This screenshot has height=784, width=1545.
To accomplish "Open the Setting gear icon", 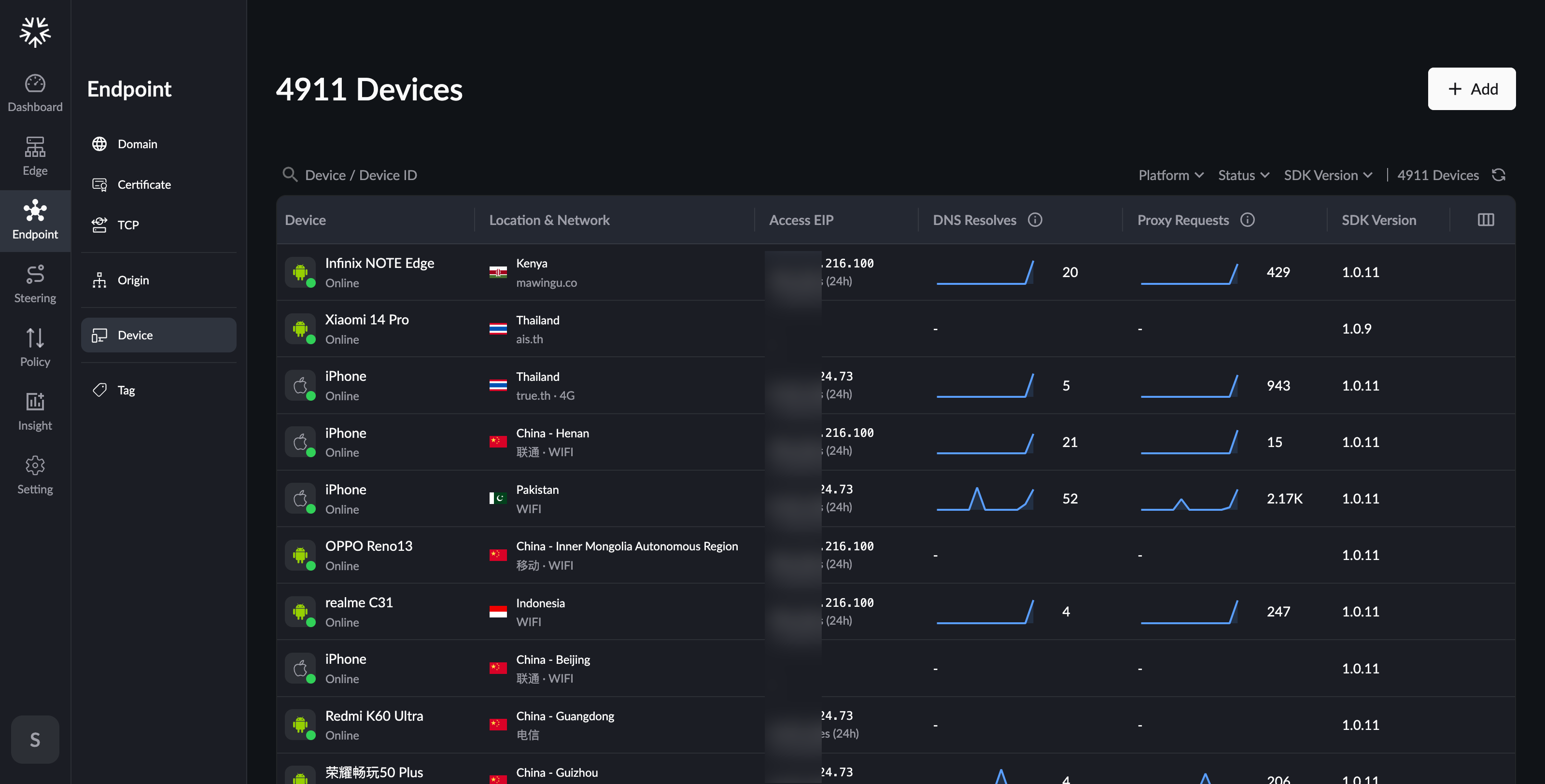I will (x=35, y=465).
